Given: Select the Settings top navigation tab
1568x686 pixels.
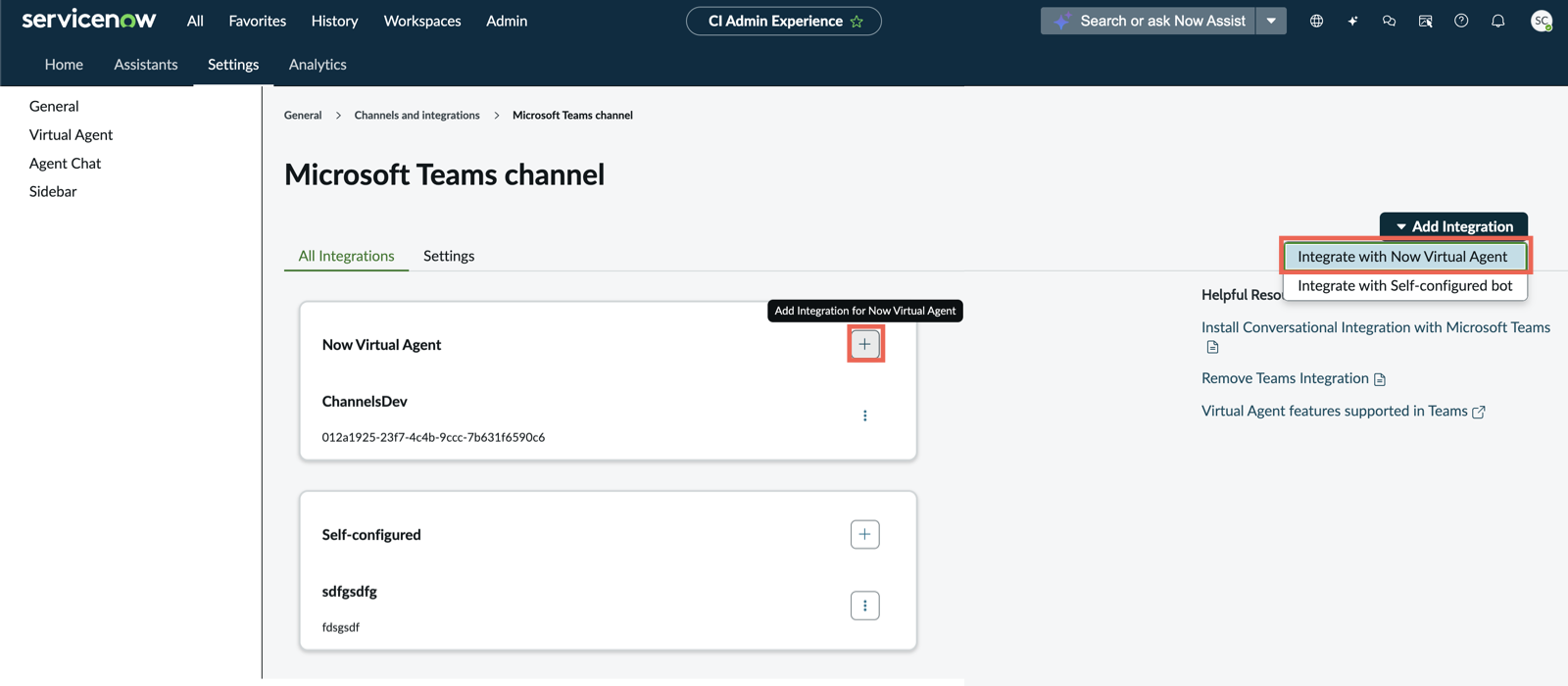Looking at the screenshot, I should [x=233, y=65].
